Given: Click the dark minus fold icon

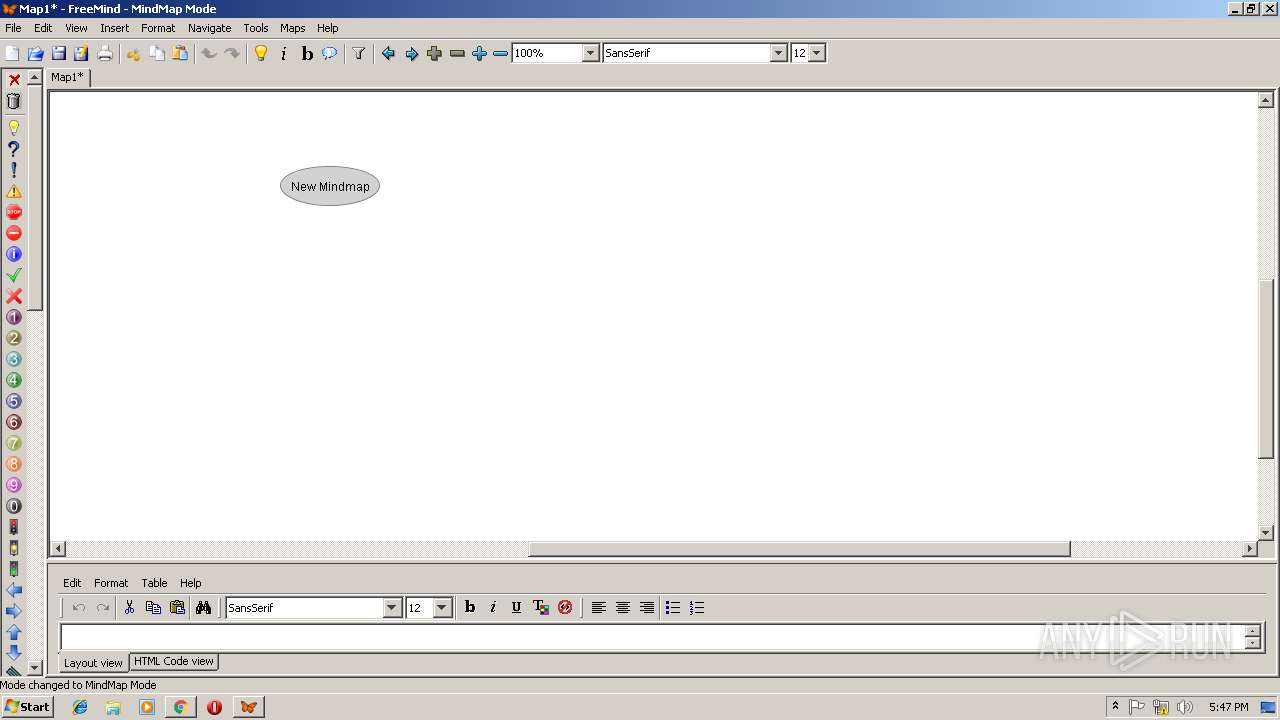Looking at the screenshot, I should click(x=457, y=53).
